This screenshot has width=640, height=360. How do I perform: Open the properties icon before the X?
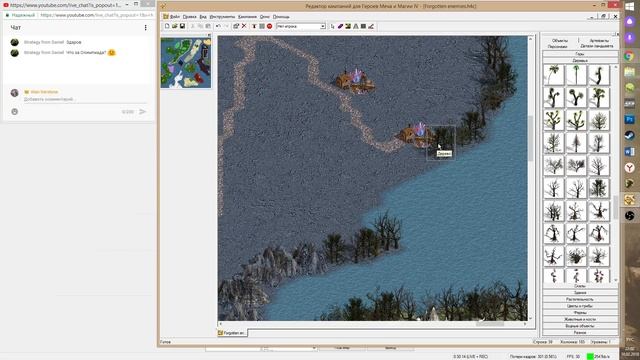point(236,26)
